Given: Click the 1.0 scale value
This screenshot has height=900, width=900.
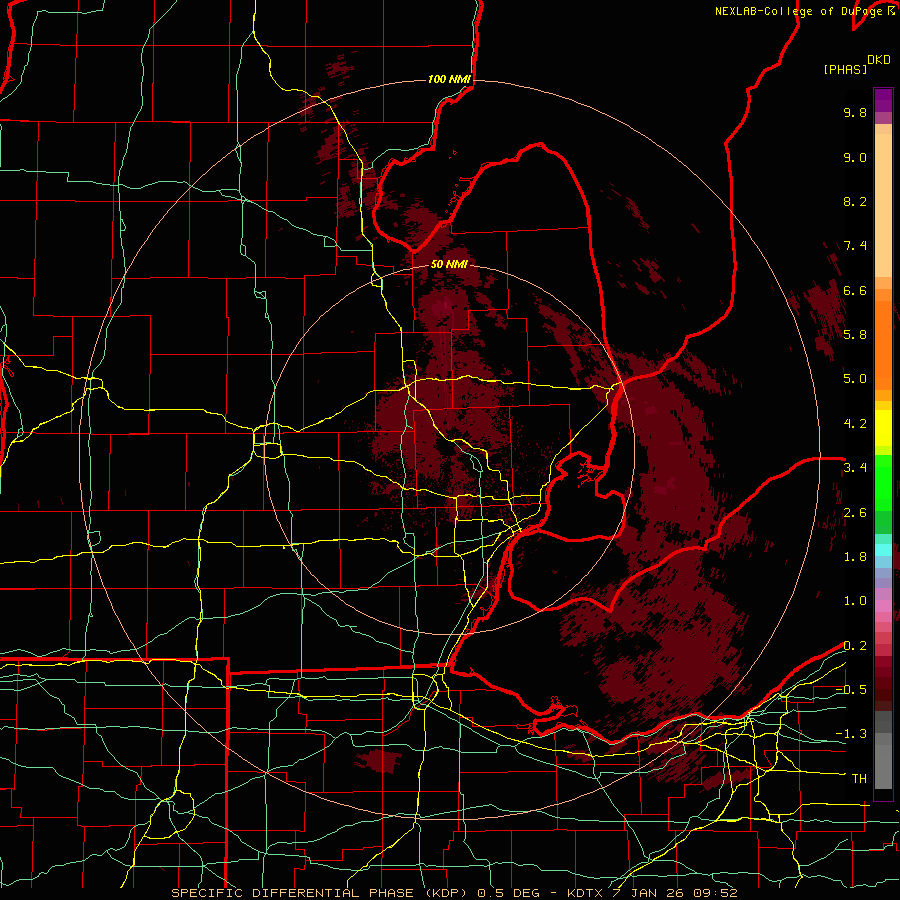Looking at the screenshot, I should click(855, 601).
